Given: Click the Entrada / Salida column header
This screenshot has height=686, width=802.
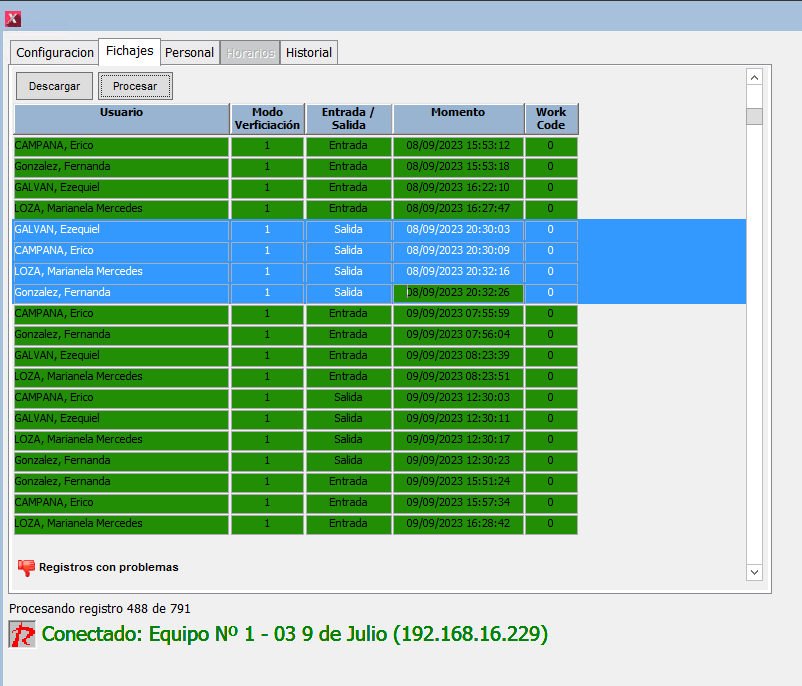Looking at the screenshot, I should [x=348, y=119].
